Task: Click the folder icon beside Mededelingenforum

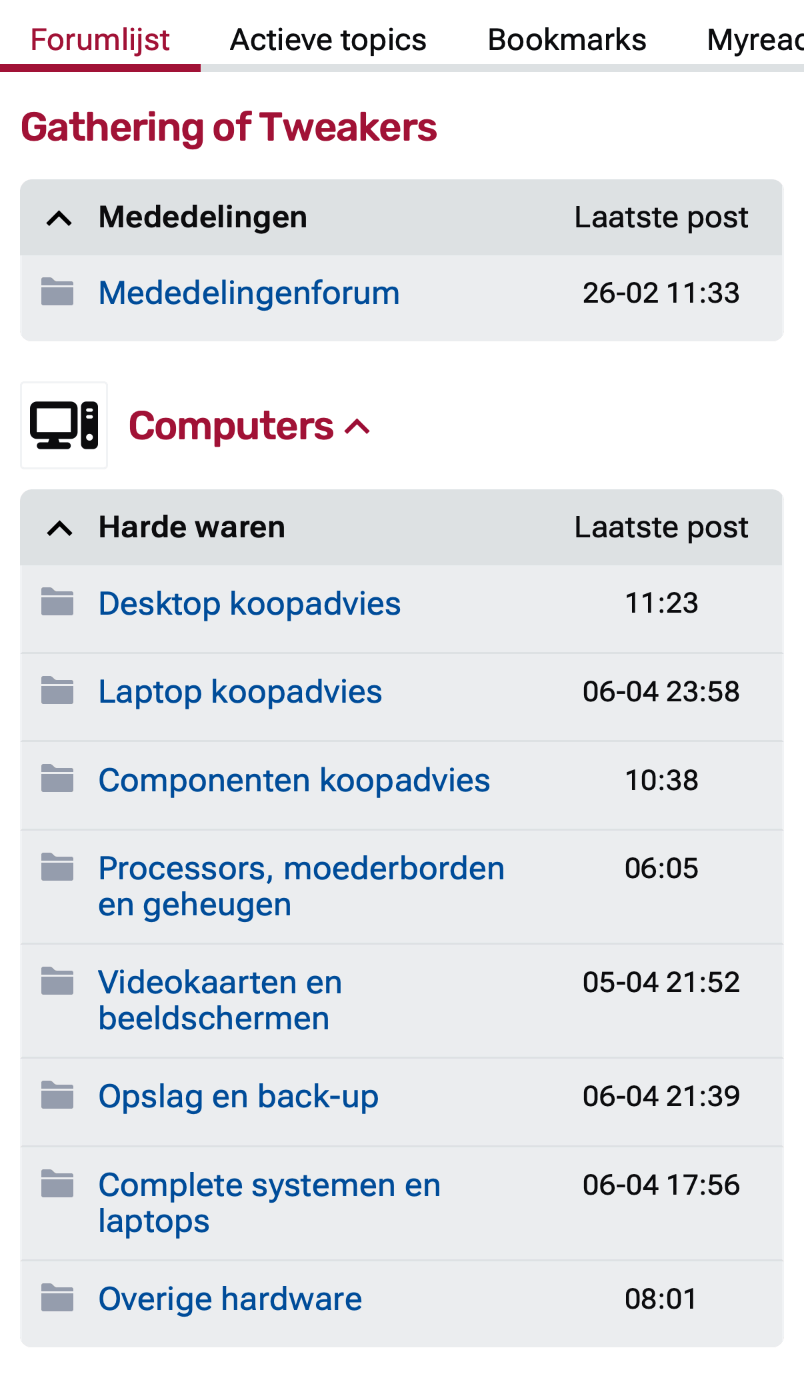Action: 58,291
